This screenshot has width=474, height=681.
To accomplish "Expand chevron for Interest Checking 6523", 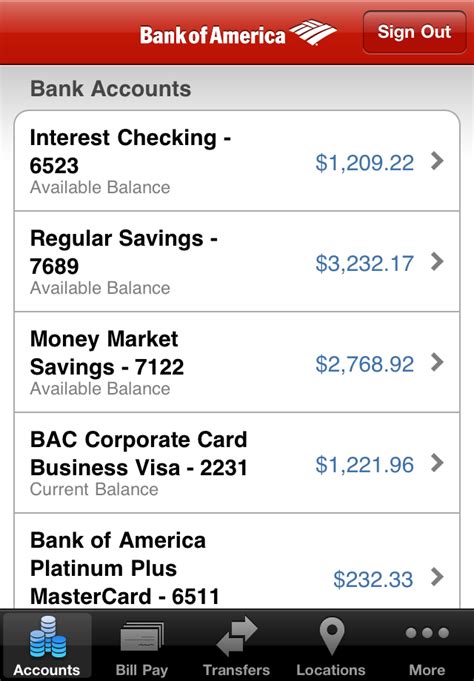I will [438, 161].
